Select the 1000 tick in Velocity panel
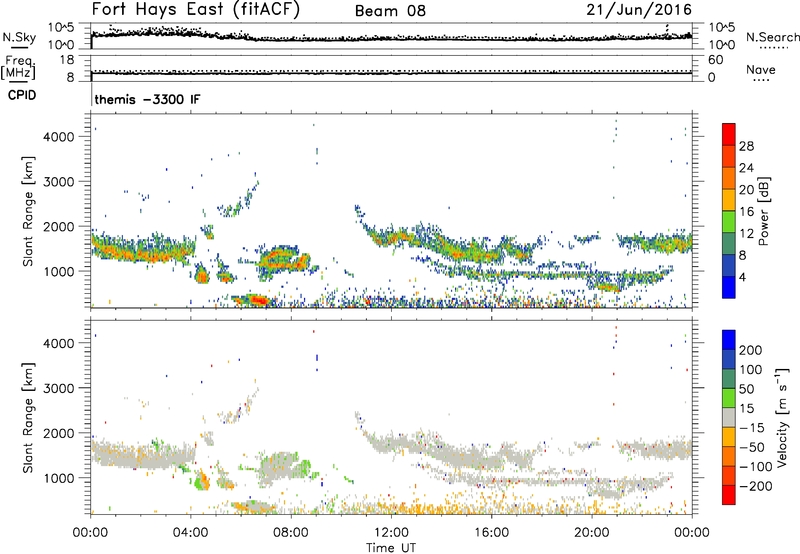800x554 pixels. pos(58,478)
